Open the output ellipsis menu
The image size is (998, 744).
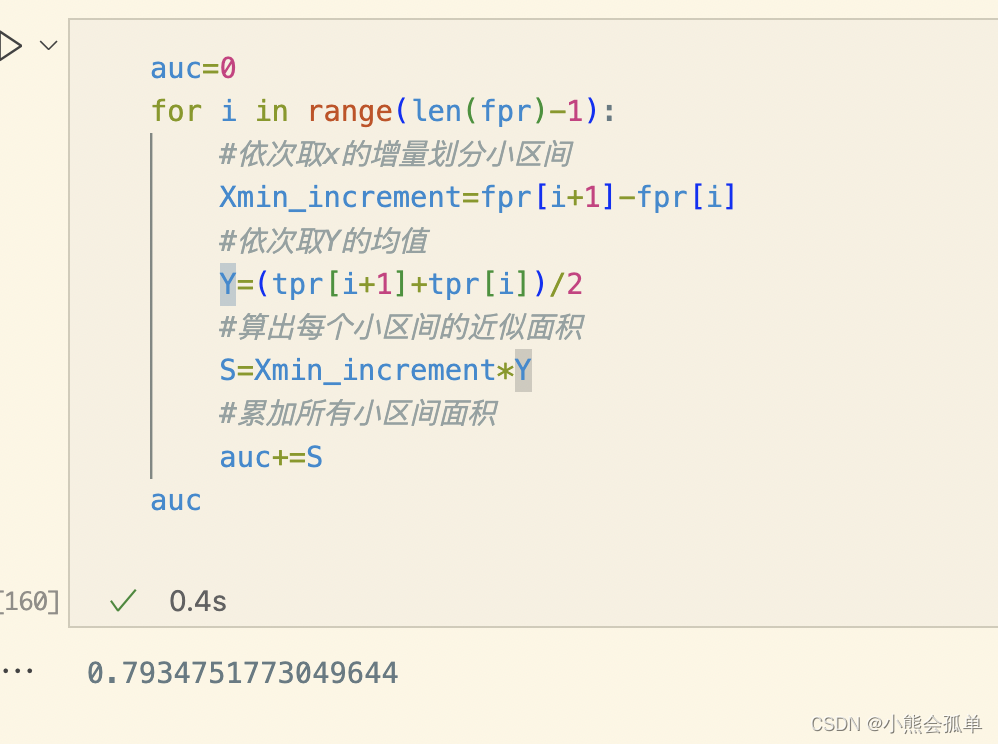click(x=17, y=671)
